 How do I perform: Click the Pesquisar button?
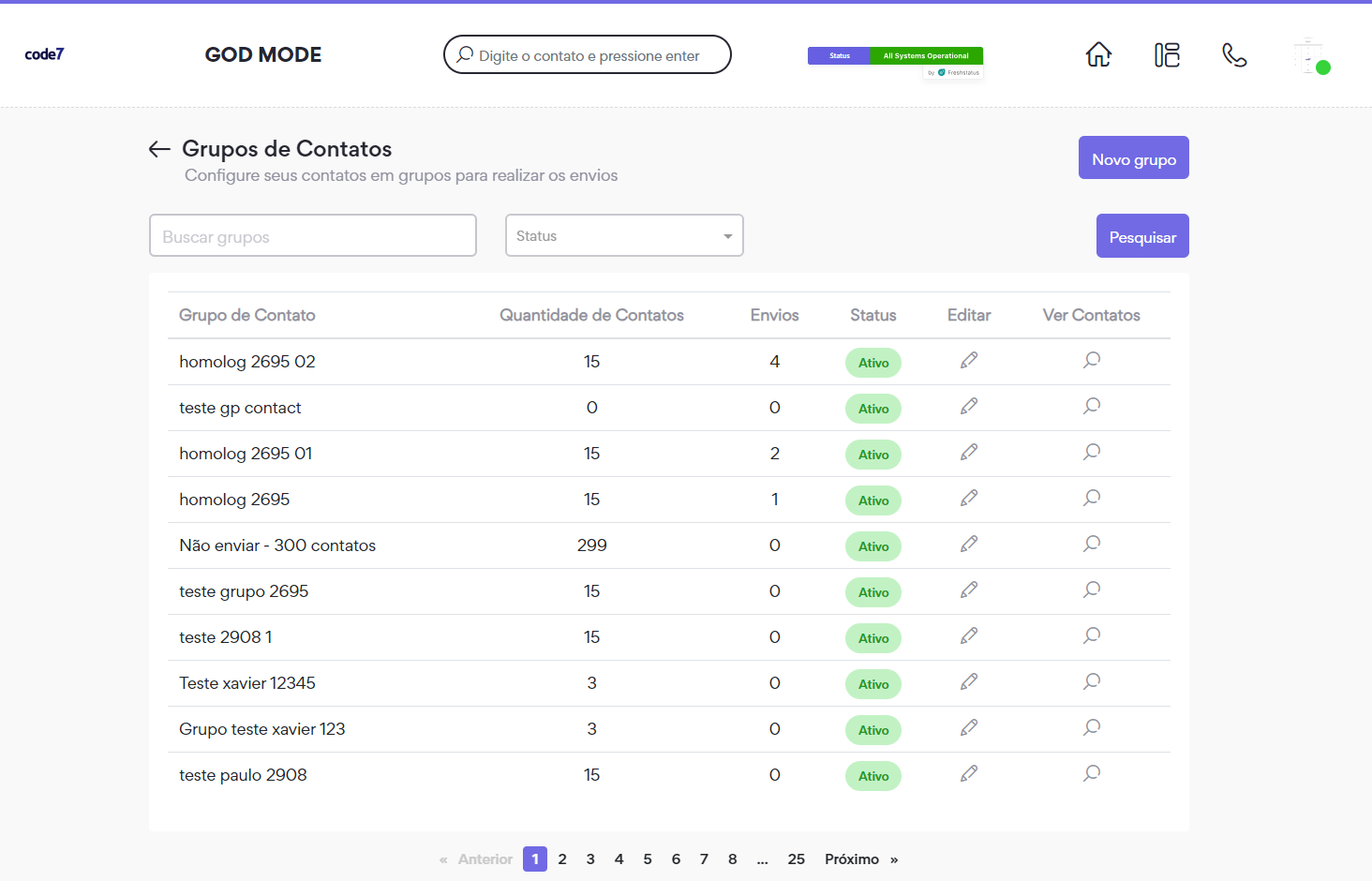coord(1142,236)
